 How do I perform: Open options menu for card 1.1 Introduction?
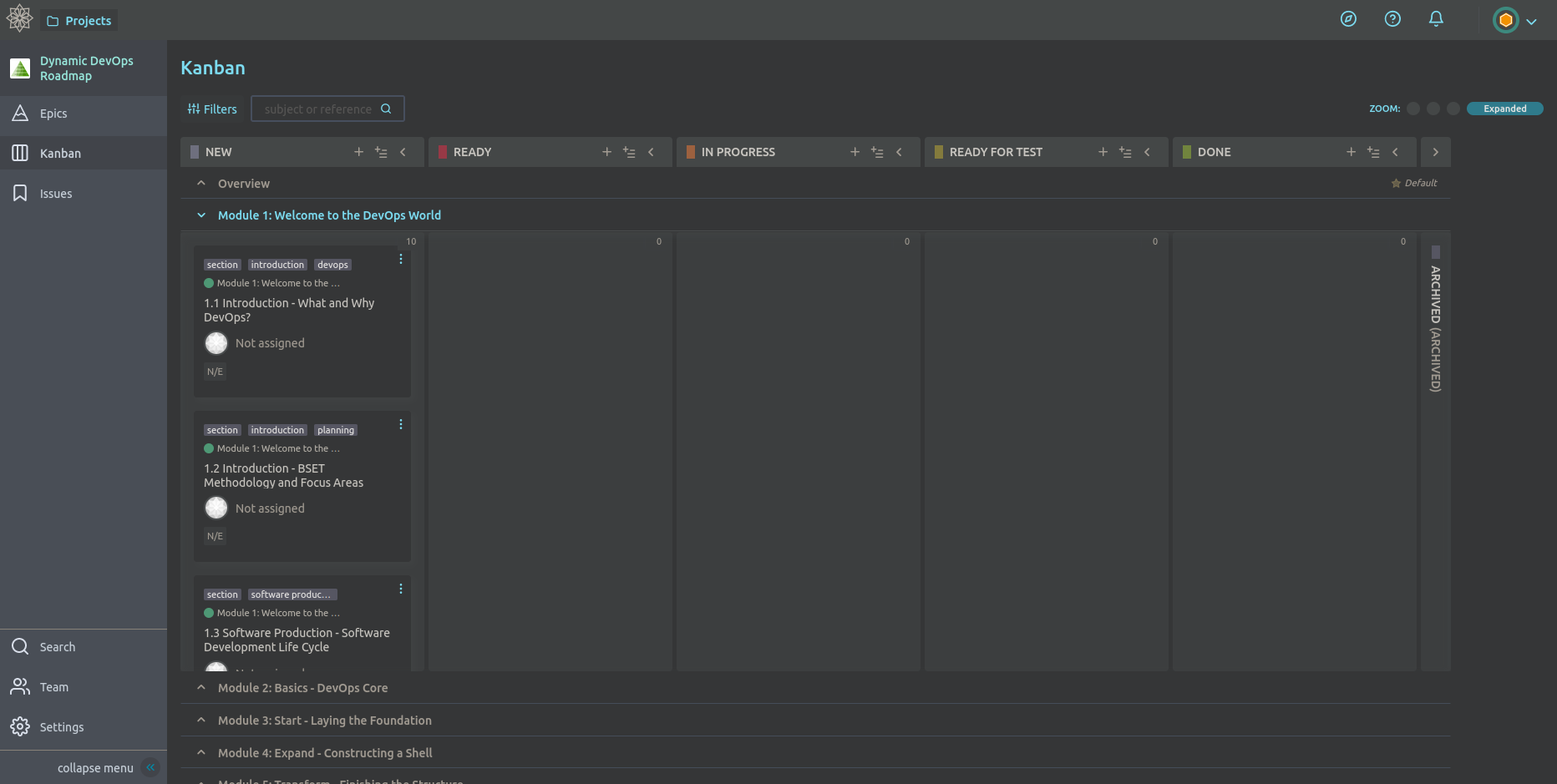click(x=401, y=259)
